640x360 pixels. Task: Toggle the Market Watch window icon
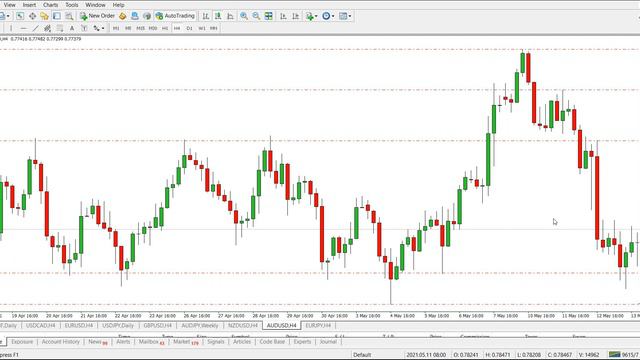[x=20, y=16]
